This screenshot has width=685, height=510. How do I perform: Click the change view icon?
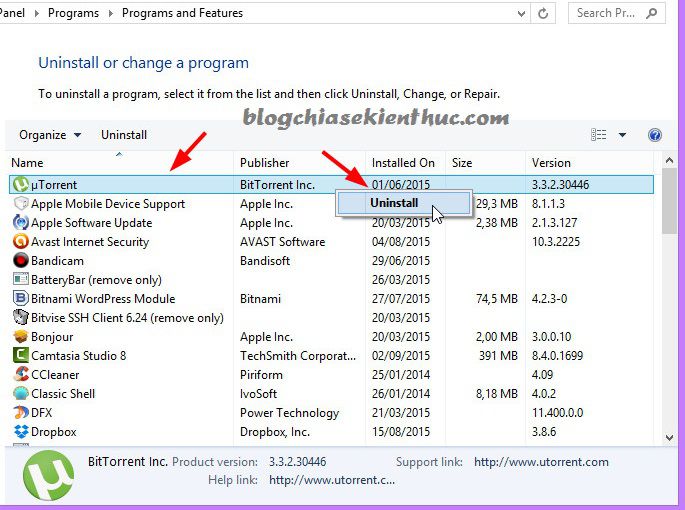tap(599, 135)
